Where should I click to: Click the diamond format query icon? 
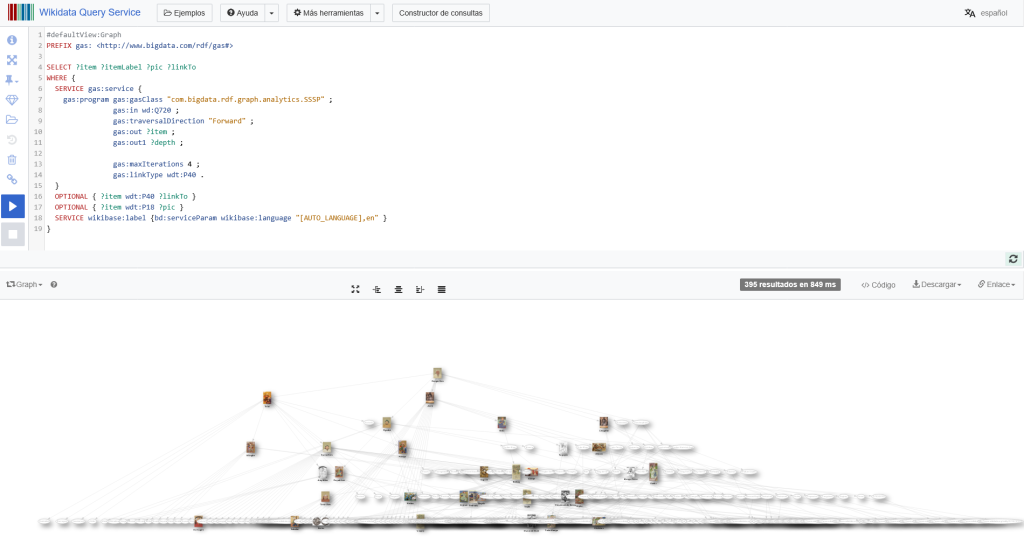coord(12,100)
